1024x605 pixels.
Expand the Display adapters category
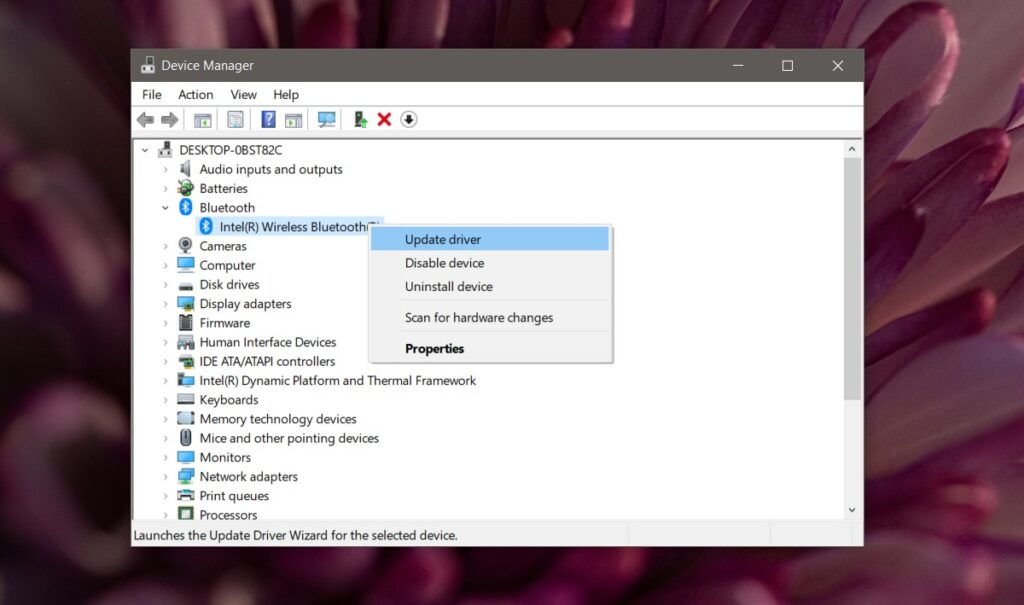tap(166, 304)
